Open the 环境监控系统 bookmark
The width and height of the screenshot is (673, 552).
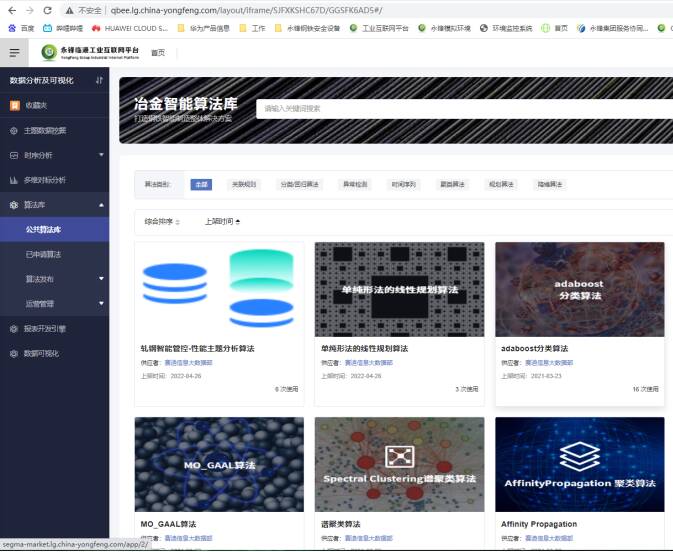(506, 28)
